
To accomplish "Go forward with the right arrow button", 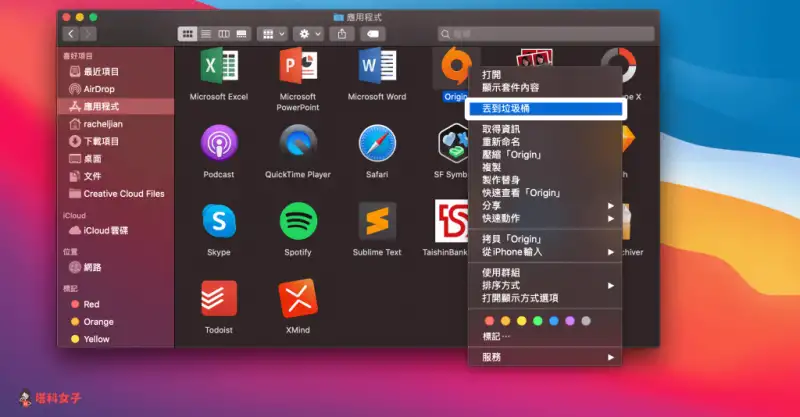I will (x=88, y=34).
